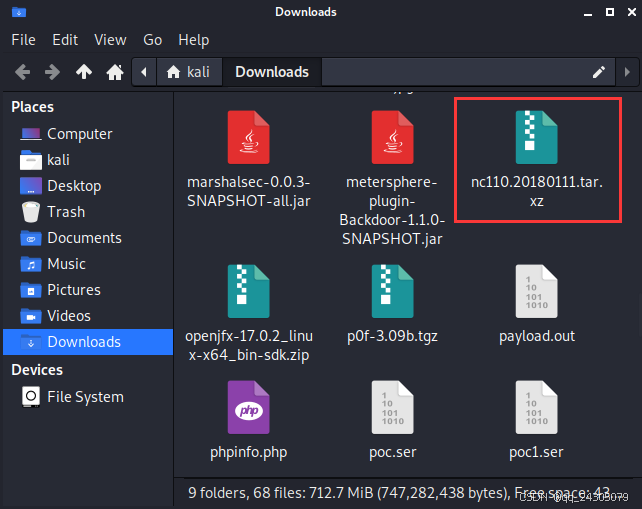Click the metersphere-plugin-Backdoor-1.1.0-SNAPSHOT.jar file name
Viewport: 642px width, 509px height.
tap(392, 210)
